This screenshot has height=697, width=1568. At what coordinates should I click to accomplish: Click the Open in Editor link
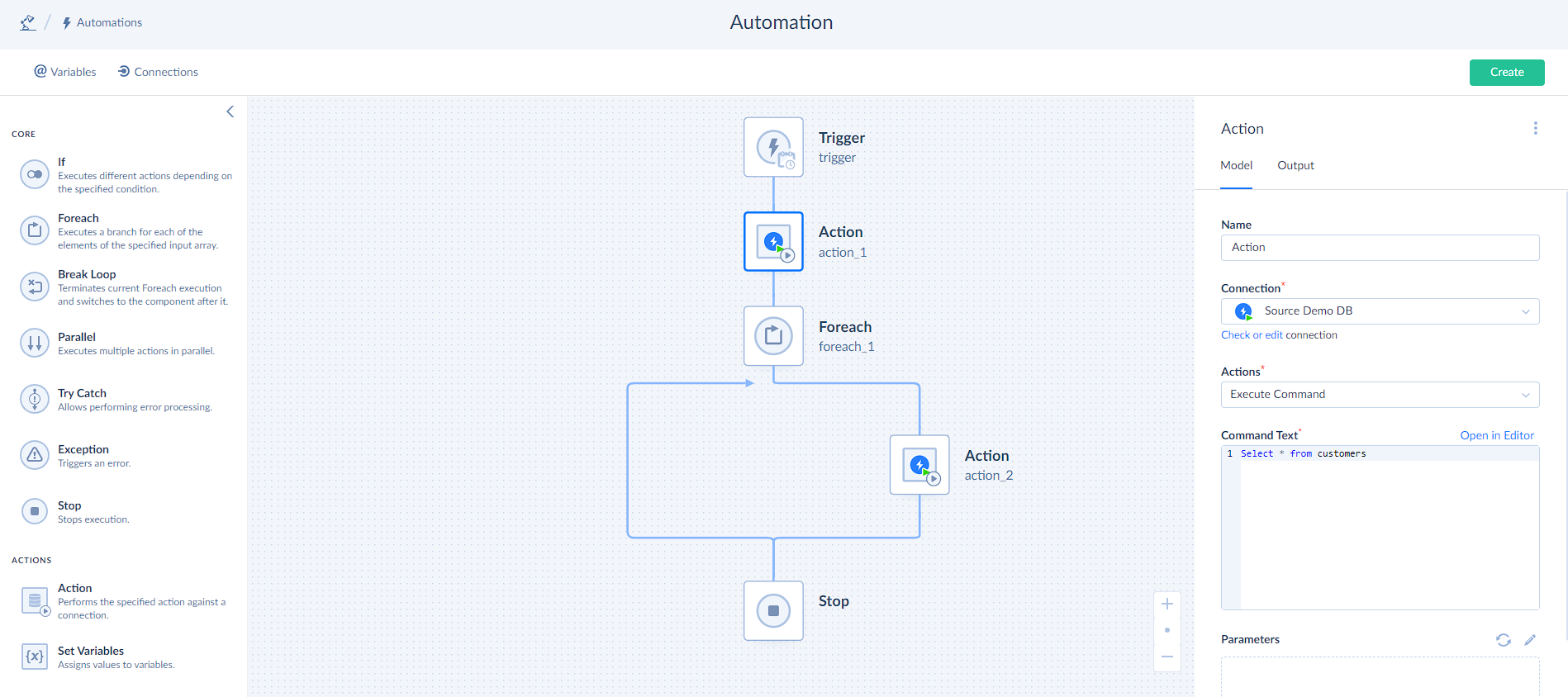pos(1497,435)
